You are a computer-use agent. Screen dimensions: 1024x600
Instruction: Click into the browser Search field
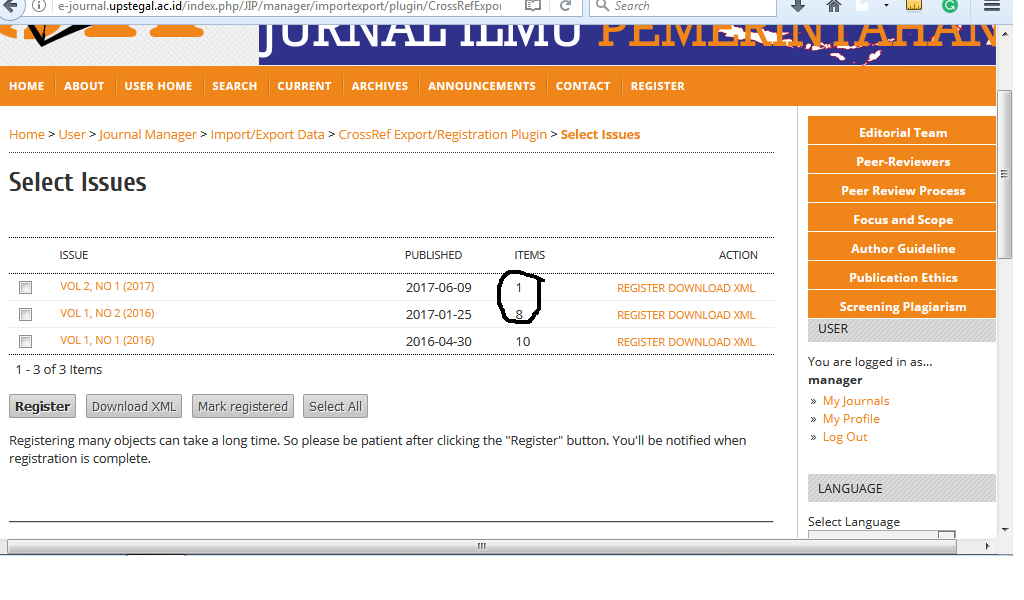tap(690, 6)
